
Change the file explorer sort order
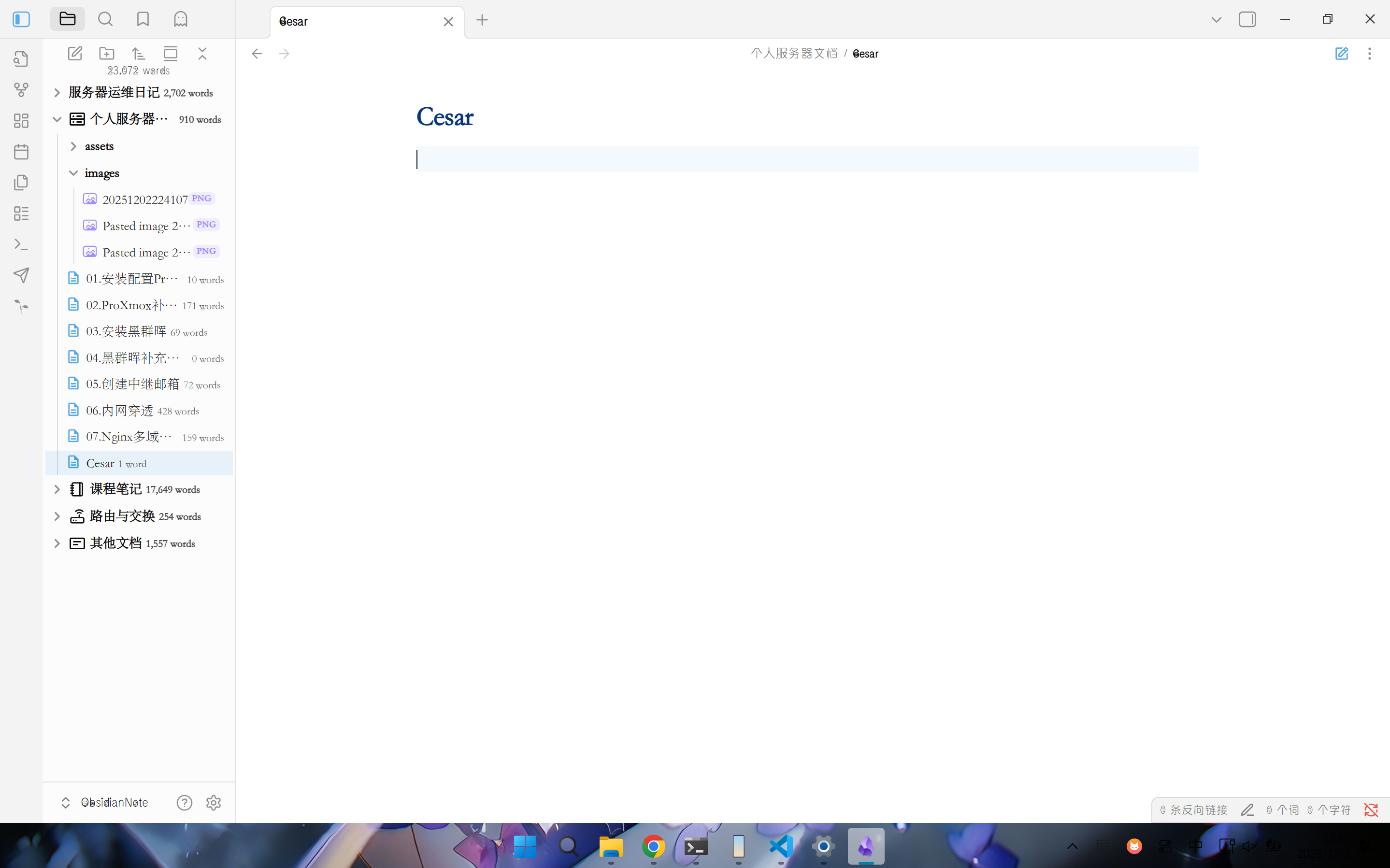(x=138, y=54)
